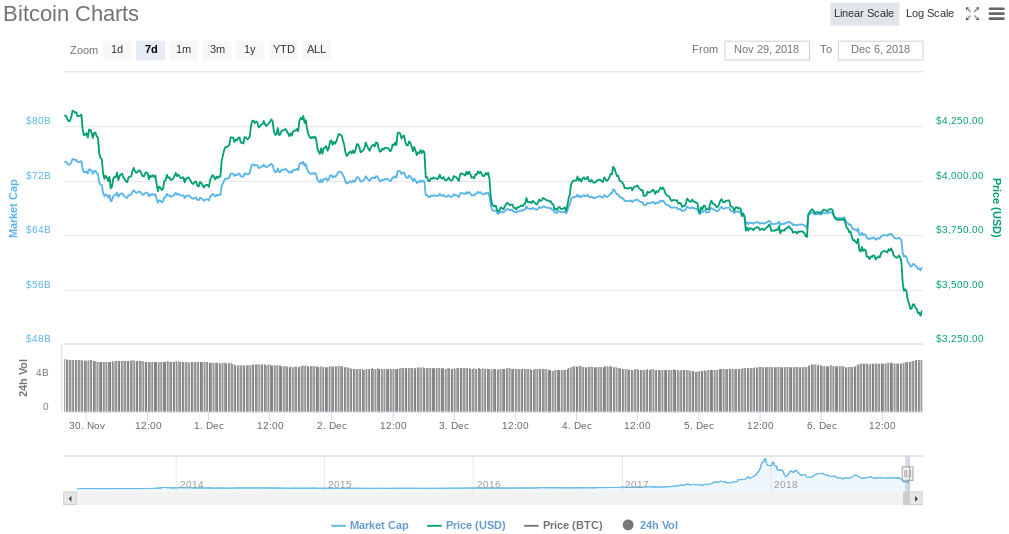Click the $3,750.00 price axis label

959,230
